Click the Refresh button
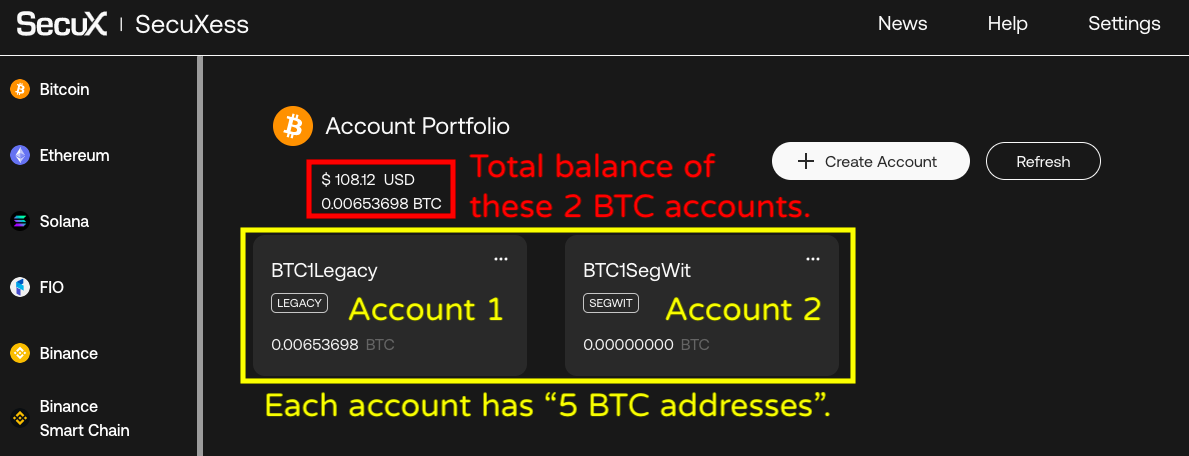 [1043, 161]
